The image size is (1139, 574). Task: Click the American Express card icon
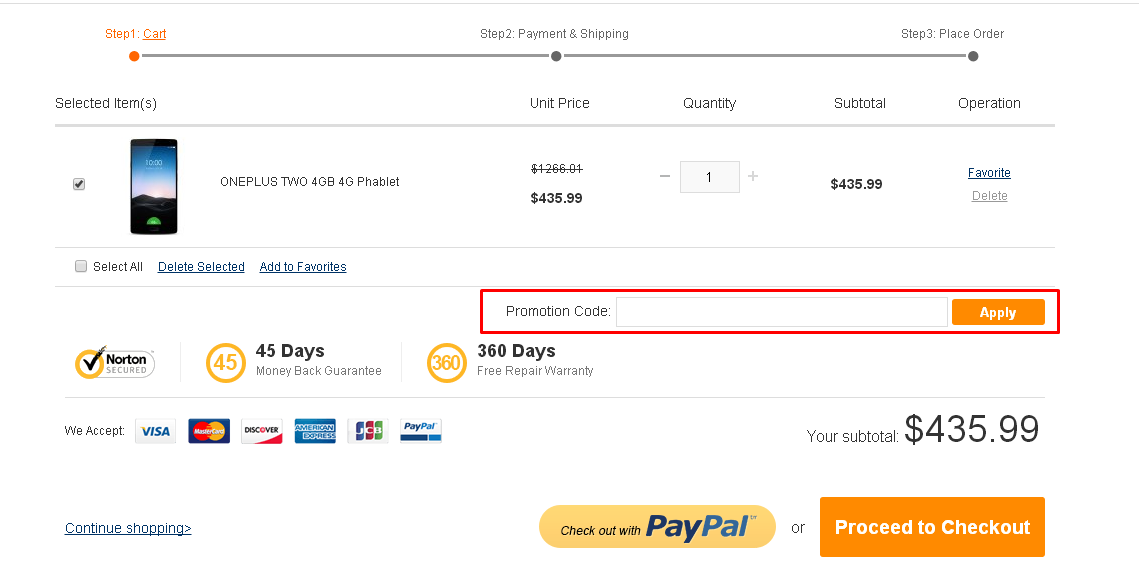coord(315,431)
